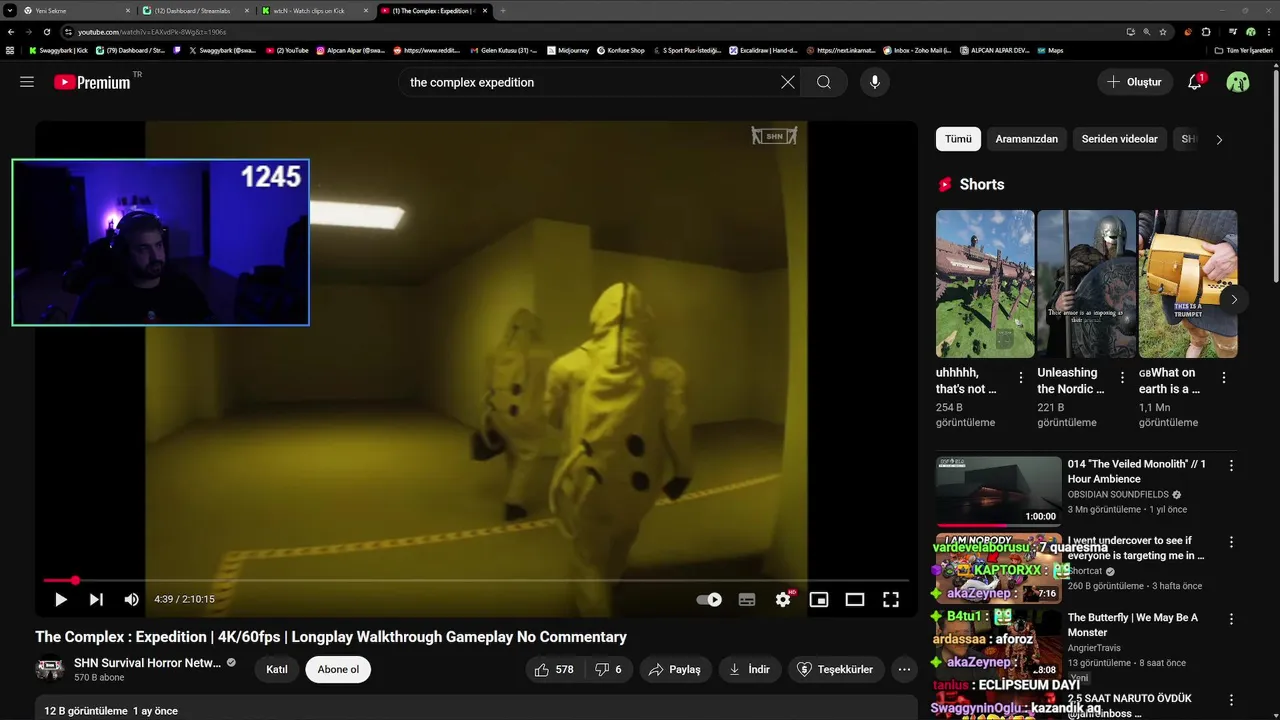Open options for the "uhhhhh, that's not" Short

click(x=1021, y=378)
